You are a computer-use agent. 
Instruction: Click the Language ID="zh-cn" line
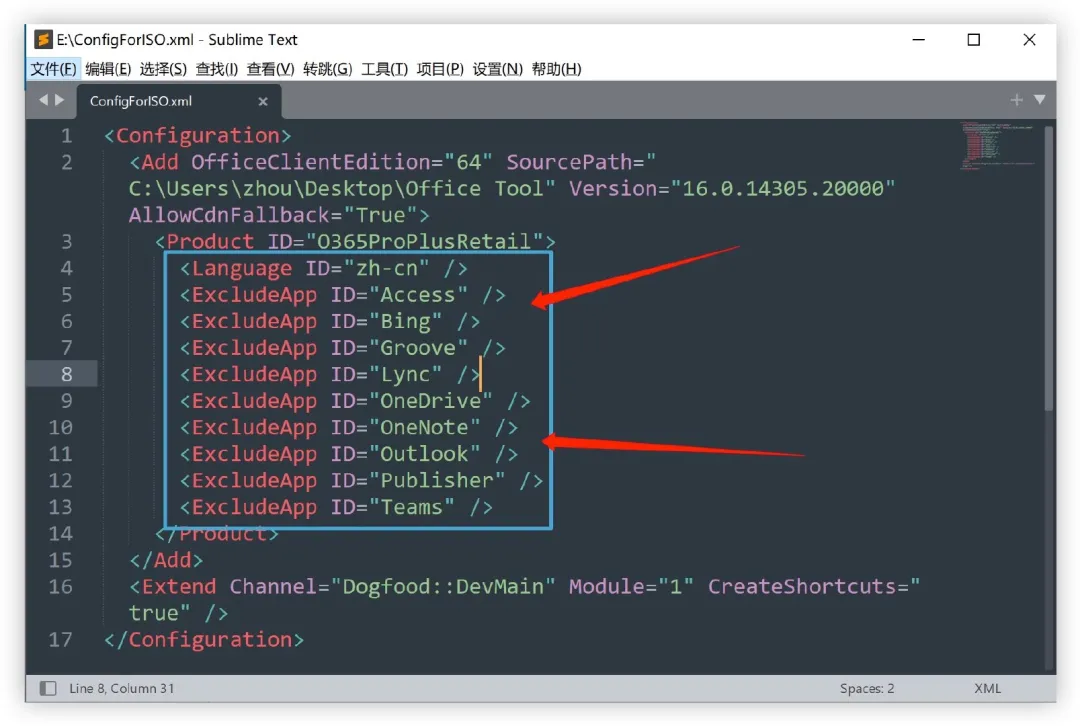(324, 269)
